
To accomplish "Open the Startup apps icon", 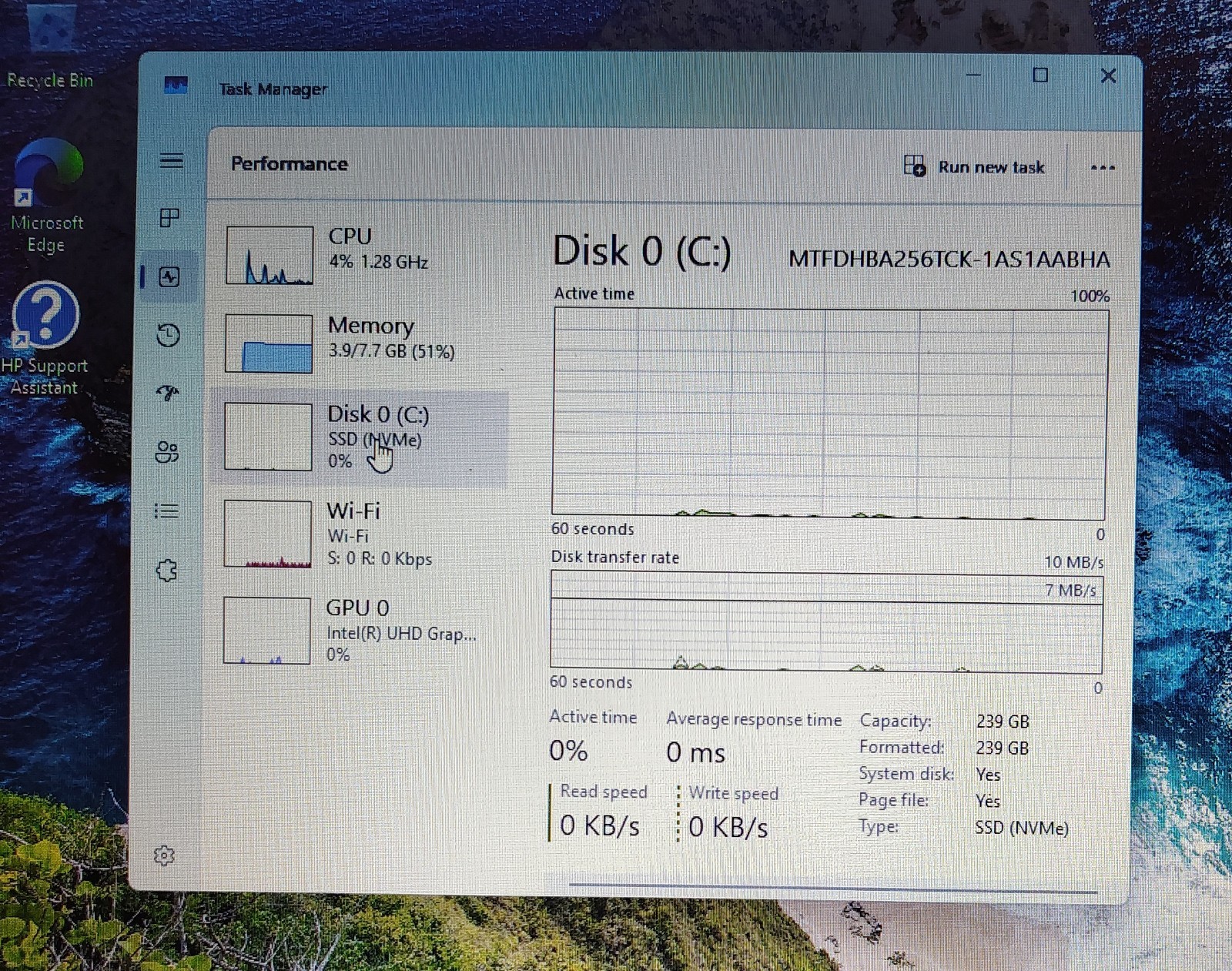I will [168, 393].
